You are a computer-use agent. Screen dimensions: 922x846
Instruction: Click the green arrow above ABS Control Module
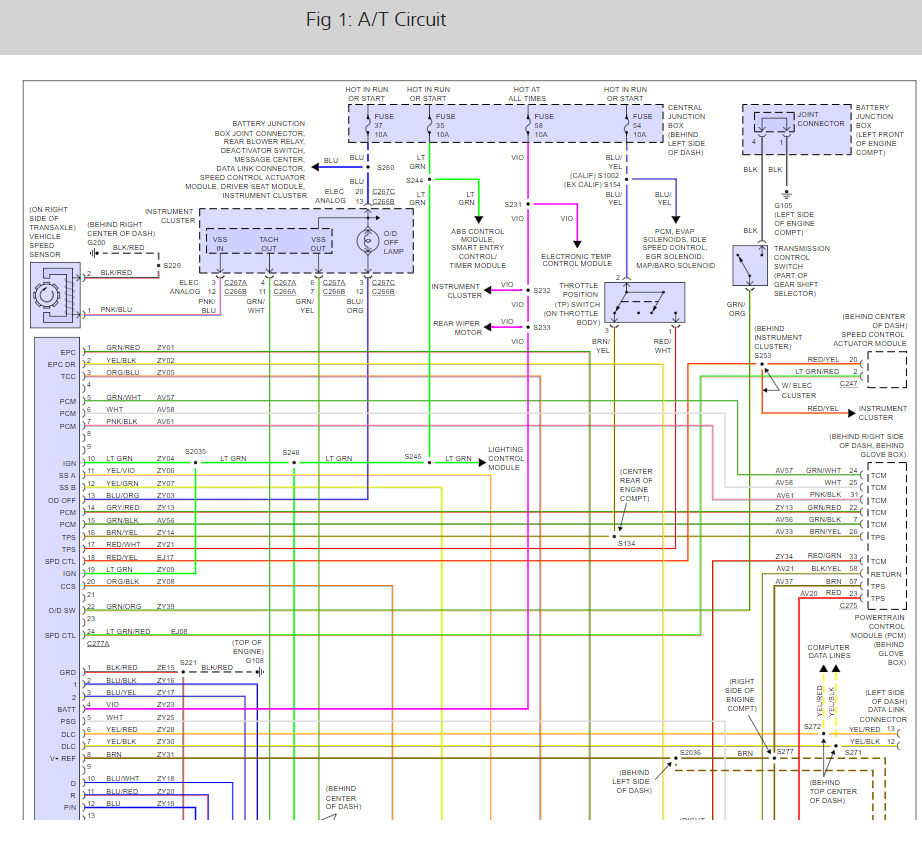point(479,219)
